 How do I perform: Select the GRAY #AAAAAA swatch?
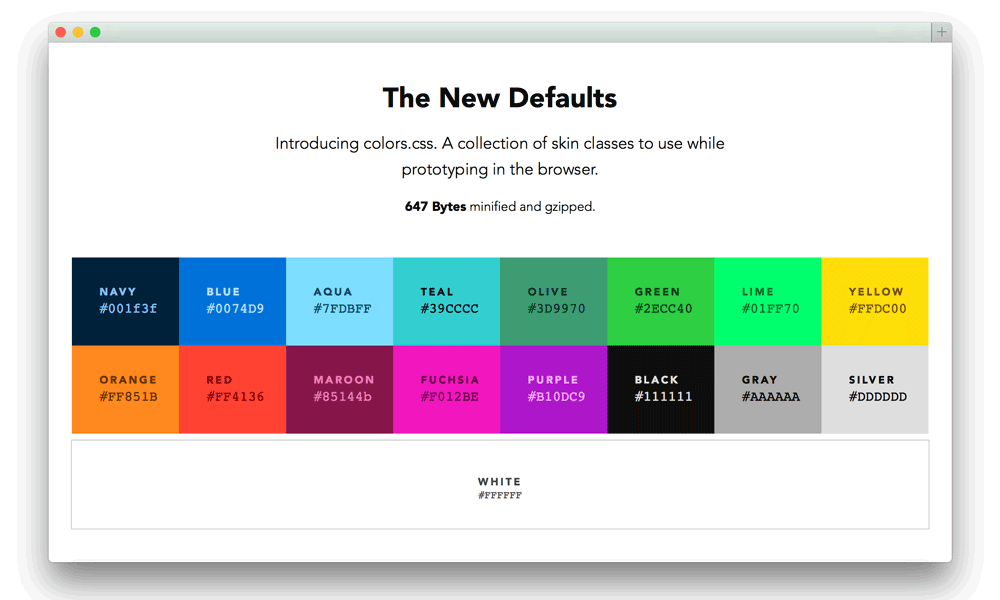(767, 389)
